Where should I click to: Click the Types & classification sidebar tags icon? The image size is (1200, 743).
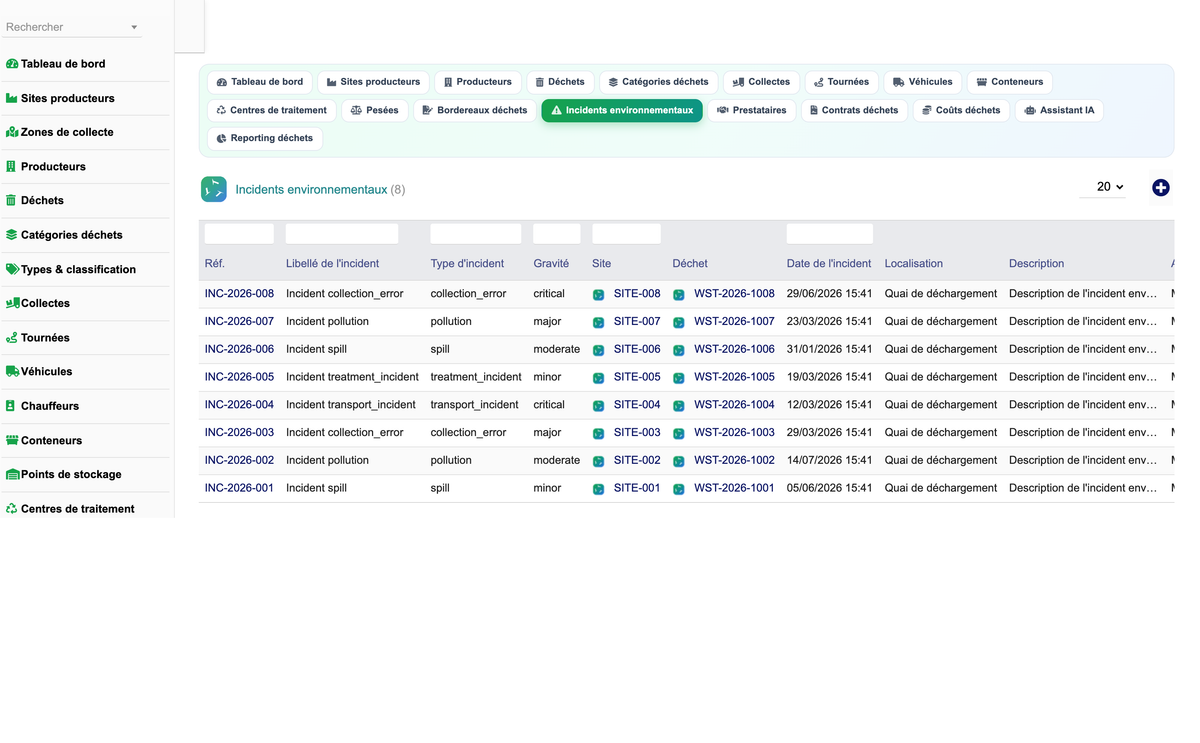[x=13, y=269]
